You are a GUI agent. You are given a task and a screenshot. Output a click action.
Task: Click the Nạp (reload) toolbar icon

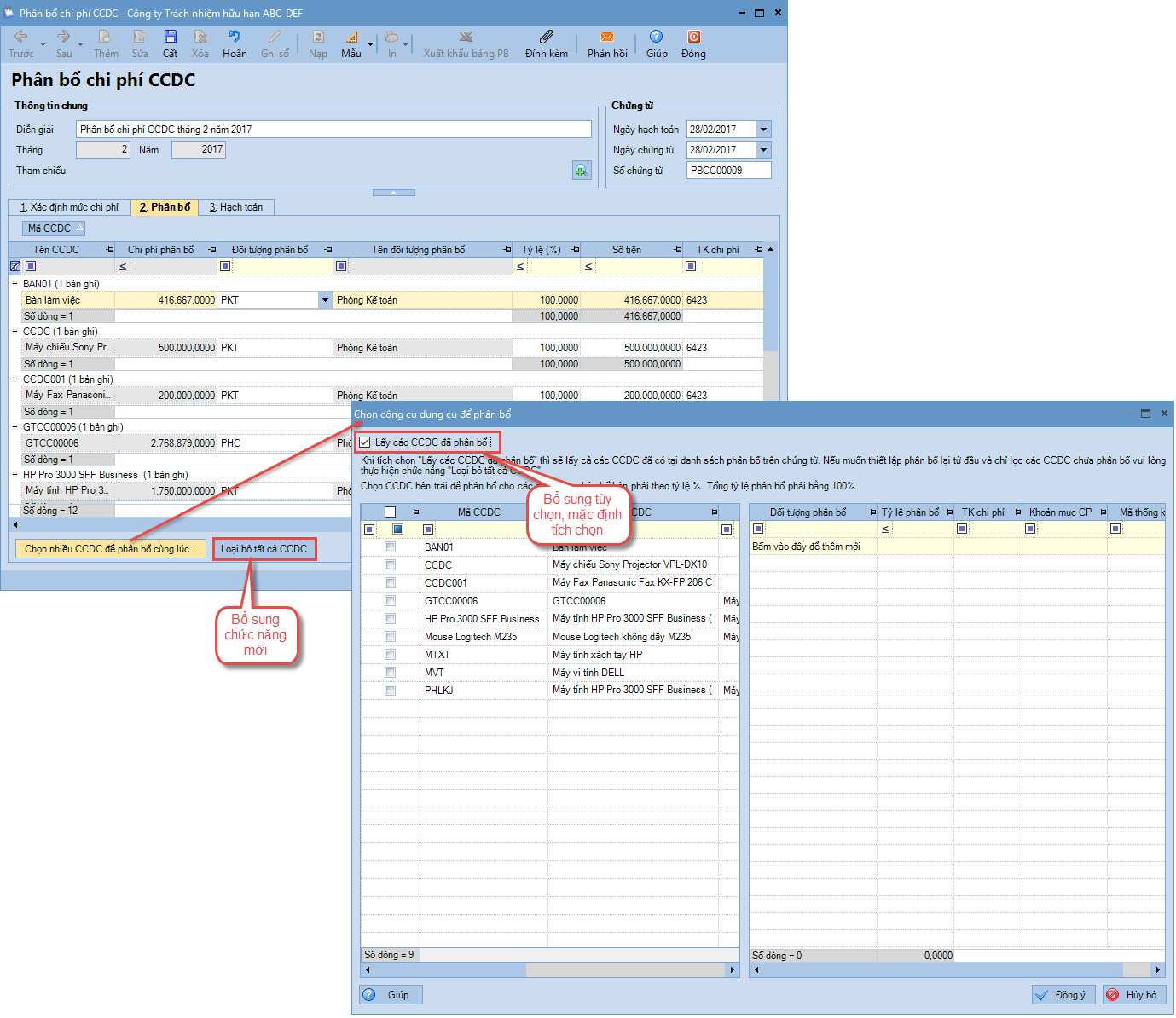click(x=318, y=37)
